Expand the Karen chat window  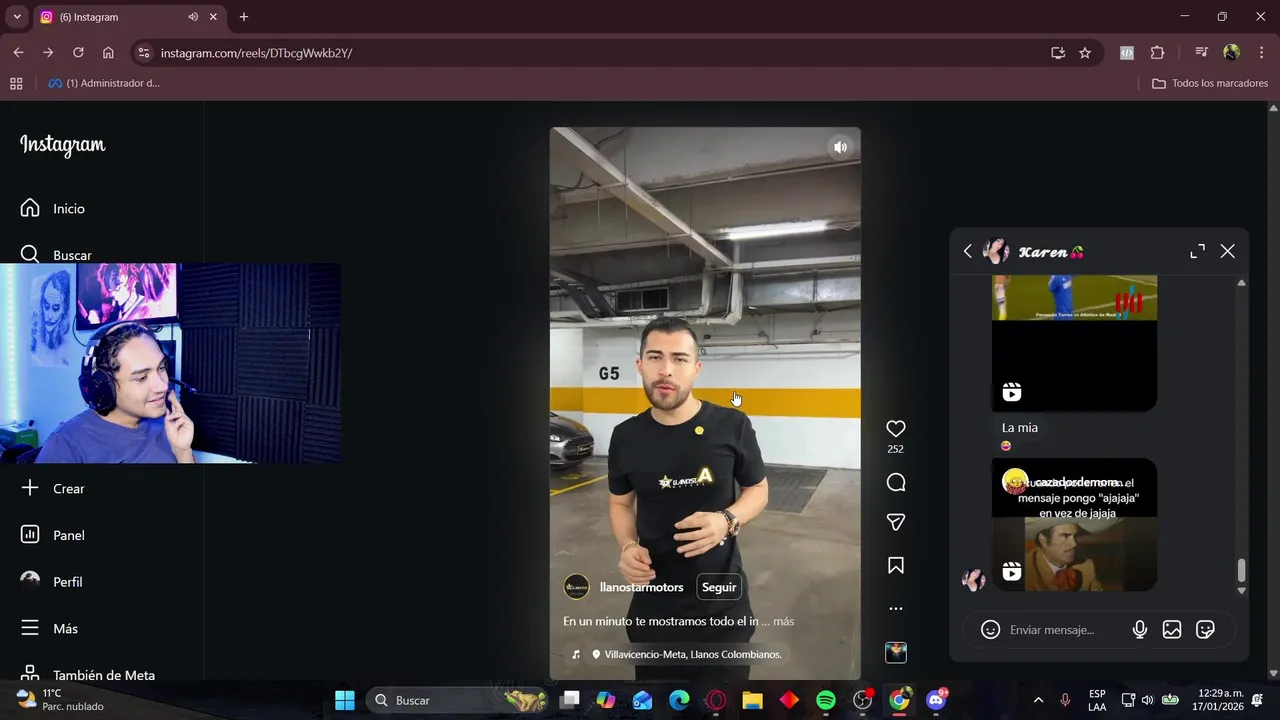point(1197,251)
